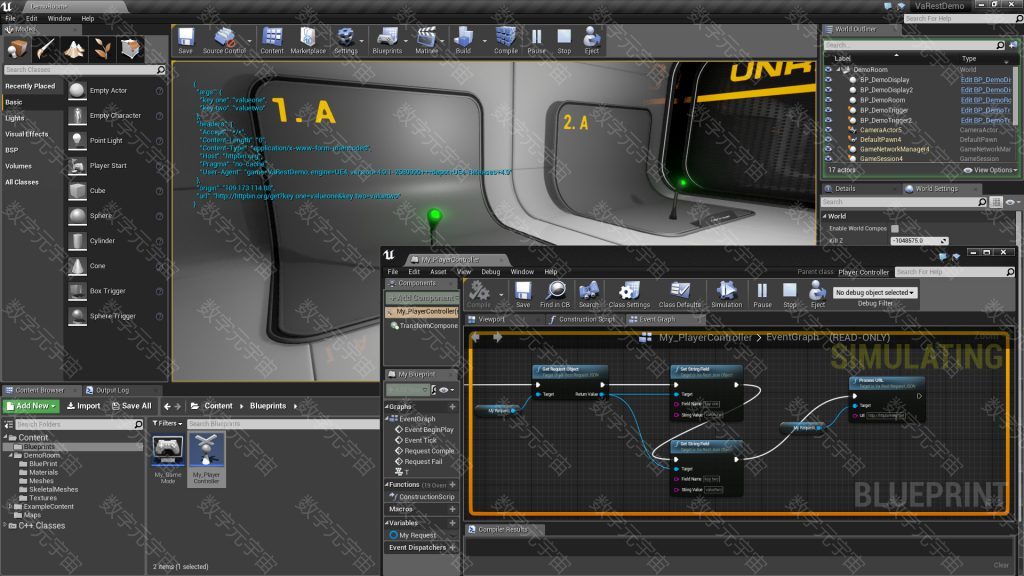The height and width of the screenshot is (576, 1024).
Task: Click Save in the Blueprint editor toolbar
Action: (x=523, y=295)
